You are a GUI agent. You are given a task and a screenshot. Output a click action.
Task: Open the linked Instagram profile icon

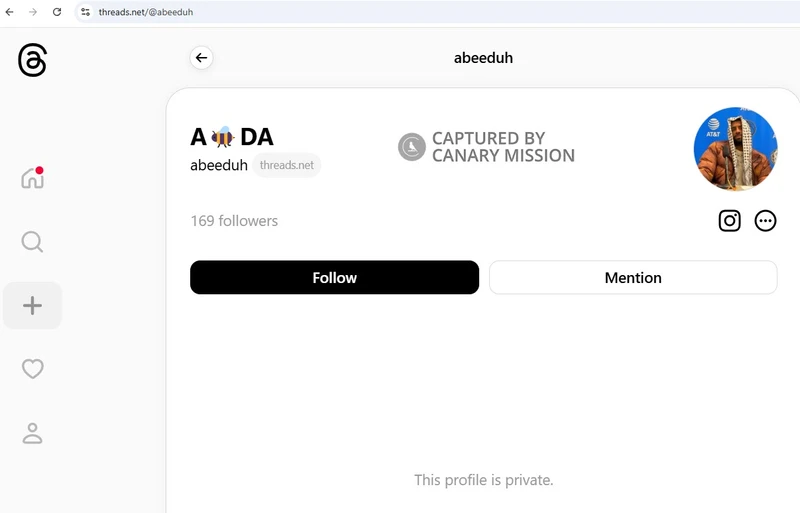730,221
